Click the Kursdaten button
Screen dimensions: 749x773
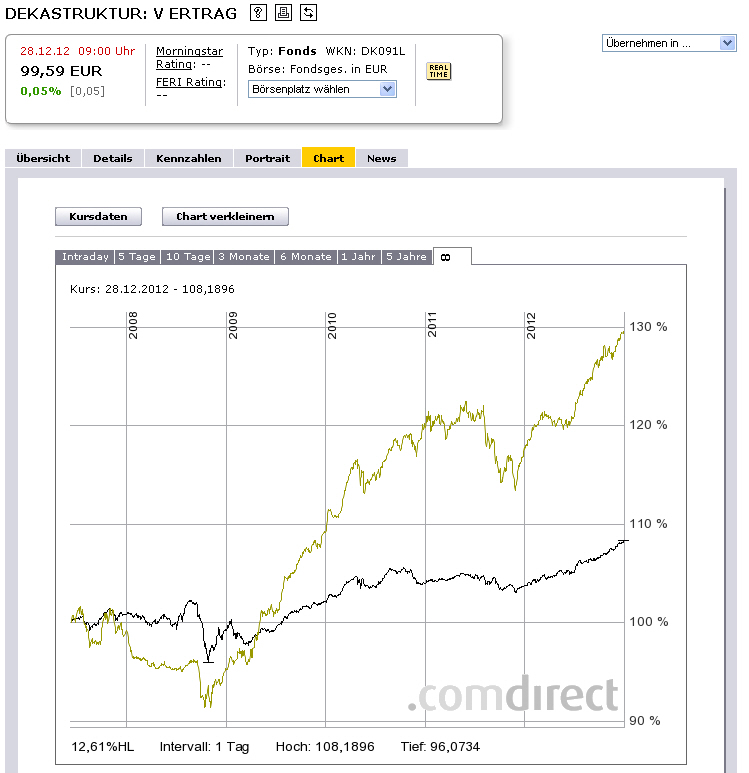point(98,216)
